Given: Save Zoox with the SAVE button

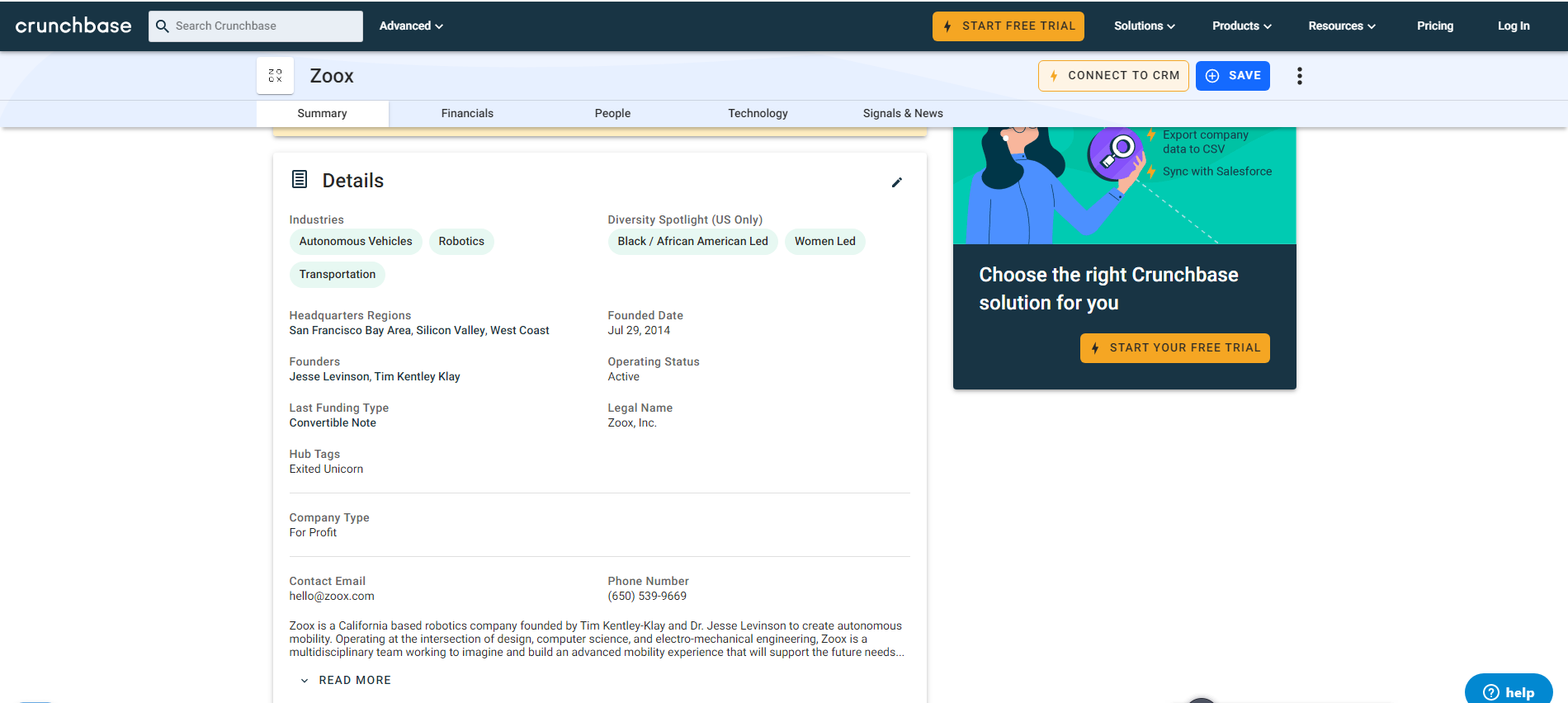Looking at the screenshot, I should click(1233, 76).
